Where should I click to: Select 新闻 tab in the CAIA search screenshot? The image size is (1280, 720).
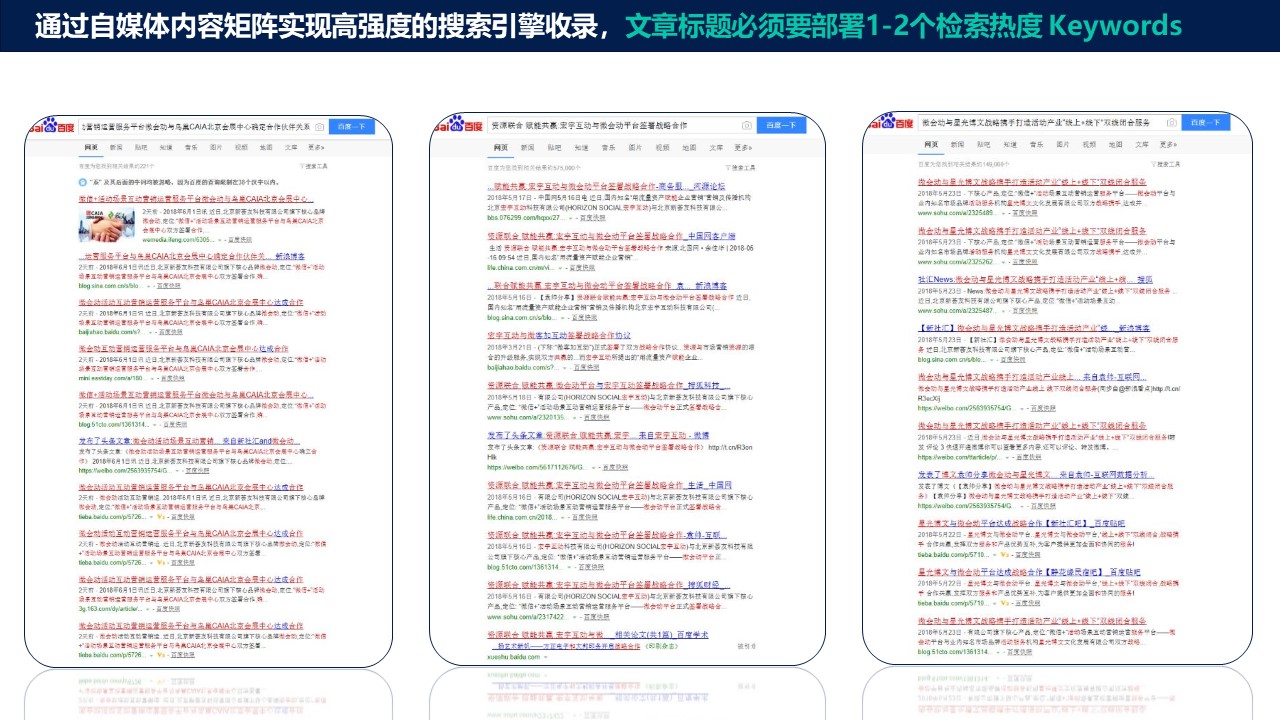[x=116, y=147]
